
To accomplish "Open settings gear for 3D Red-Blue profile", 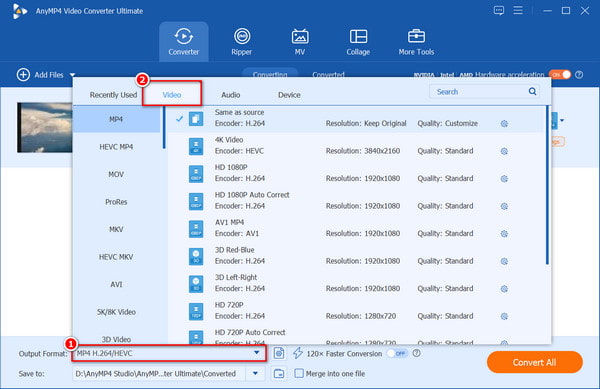I will tap(504, 261).
